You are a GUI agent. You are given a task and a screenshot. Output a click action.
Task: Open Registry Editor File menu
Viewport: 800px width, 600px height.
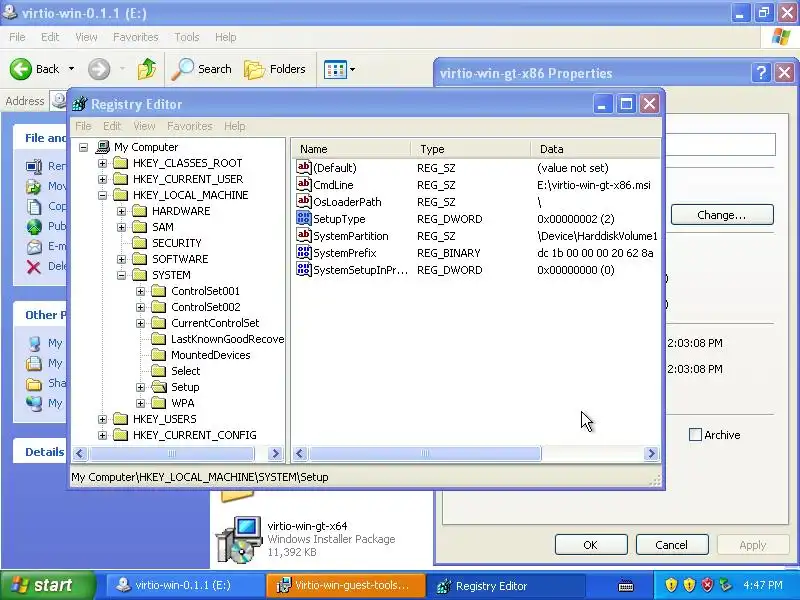(83, 126)
